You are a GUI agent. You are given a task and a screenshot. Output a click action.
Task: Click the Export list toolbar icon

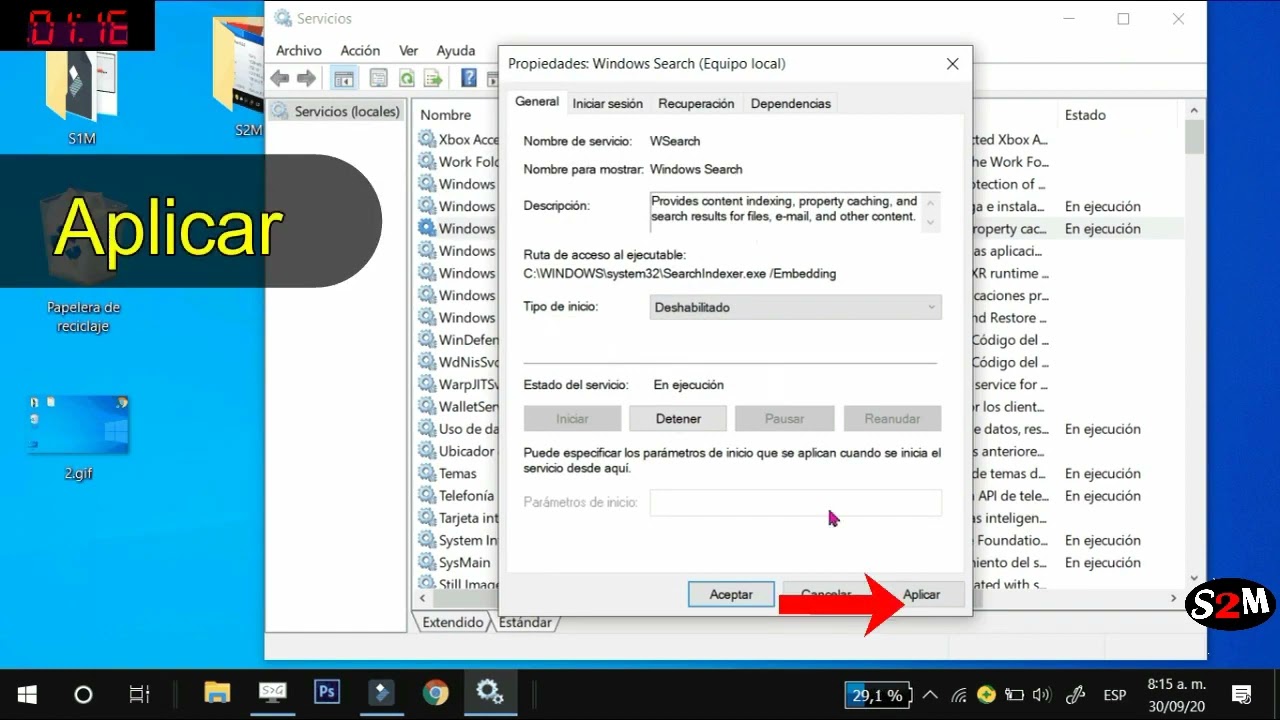[433, 78]
